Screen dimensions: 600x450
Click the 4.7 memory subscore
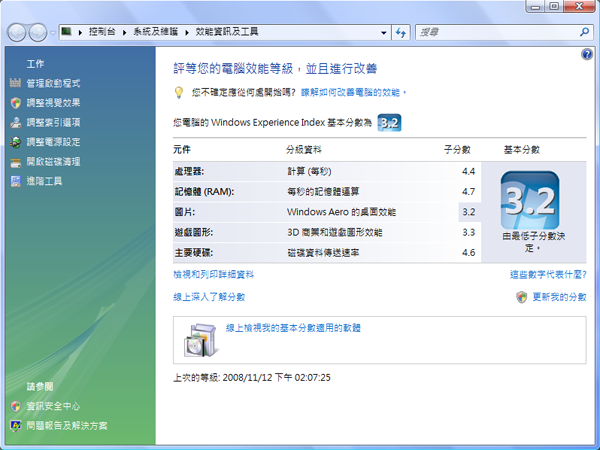[468, 192]
